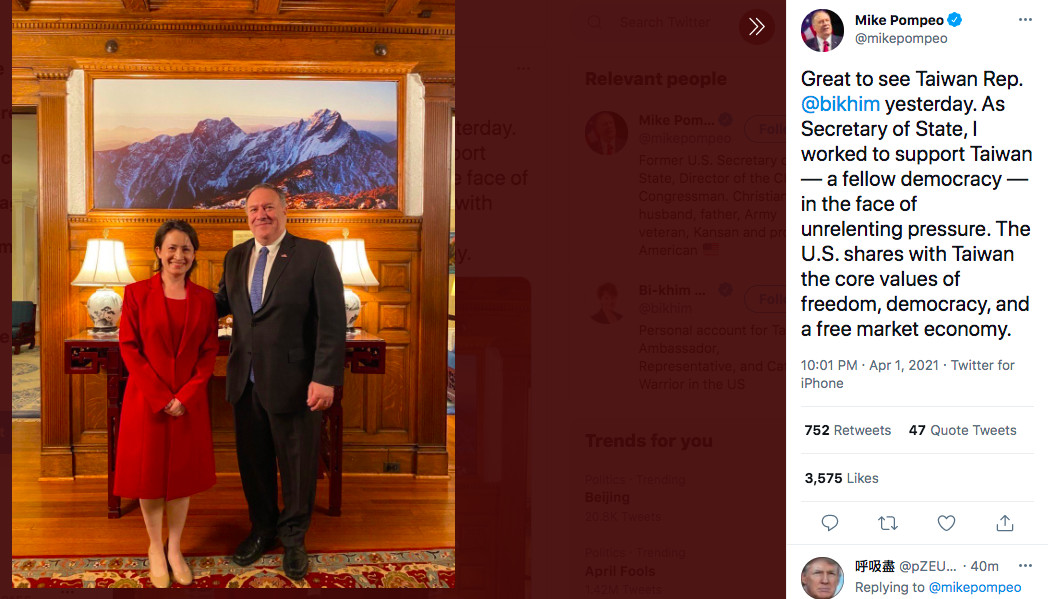Screen dimensions: 1048x599
Task: View the 47 Quote Tweets
Action: (x=962, y=430)
